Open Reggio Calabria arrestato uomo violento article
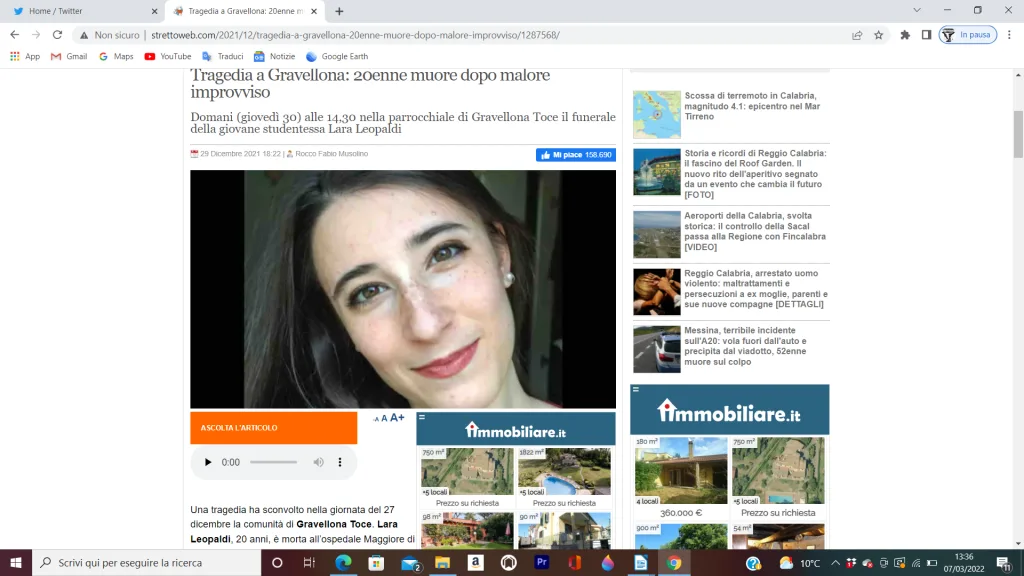The image size is (1024, 576). 756,289
